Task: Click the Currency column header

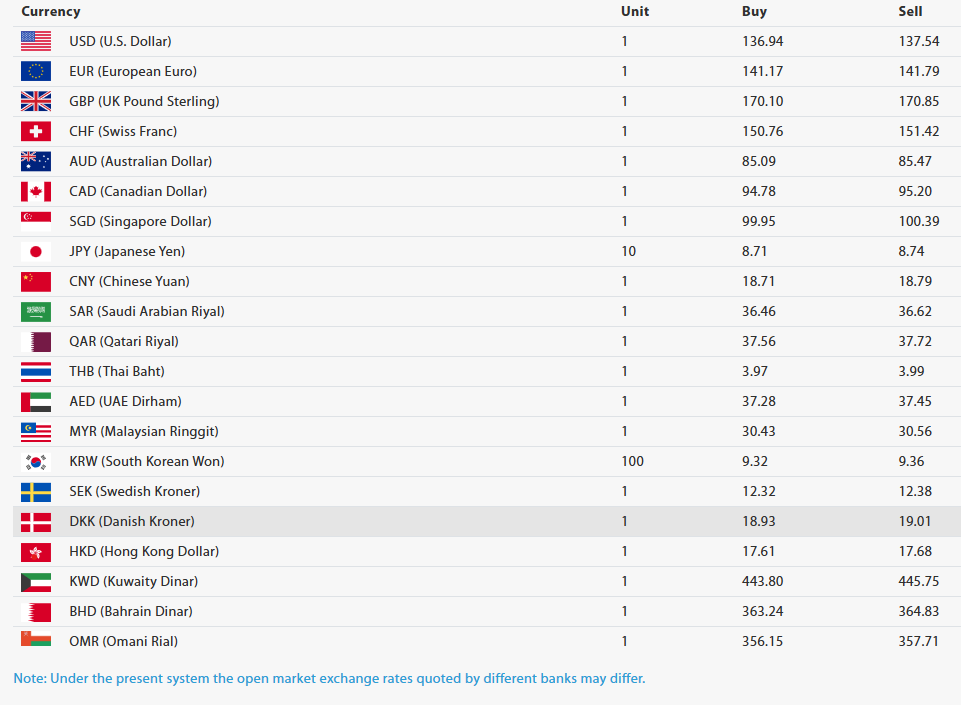Action: (x=51, y=12)
